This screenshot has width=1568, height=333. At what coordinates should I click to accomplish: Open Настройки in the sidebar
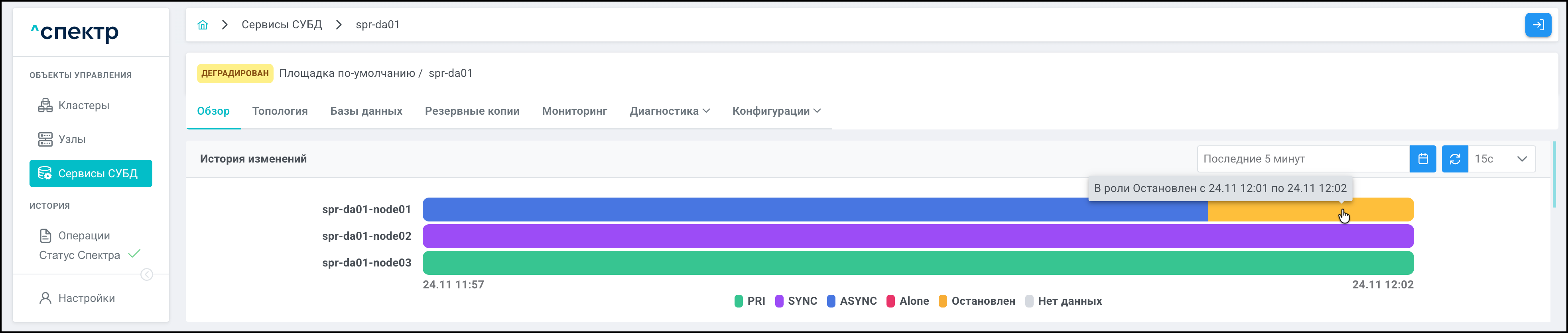coord(86,298)
